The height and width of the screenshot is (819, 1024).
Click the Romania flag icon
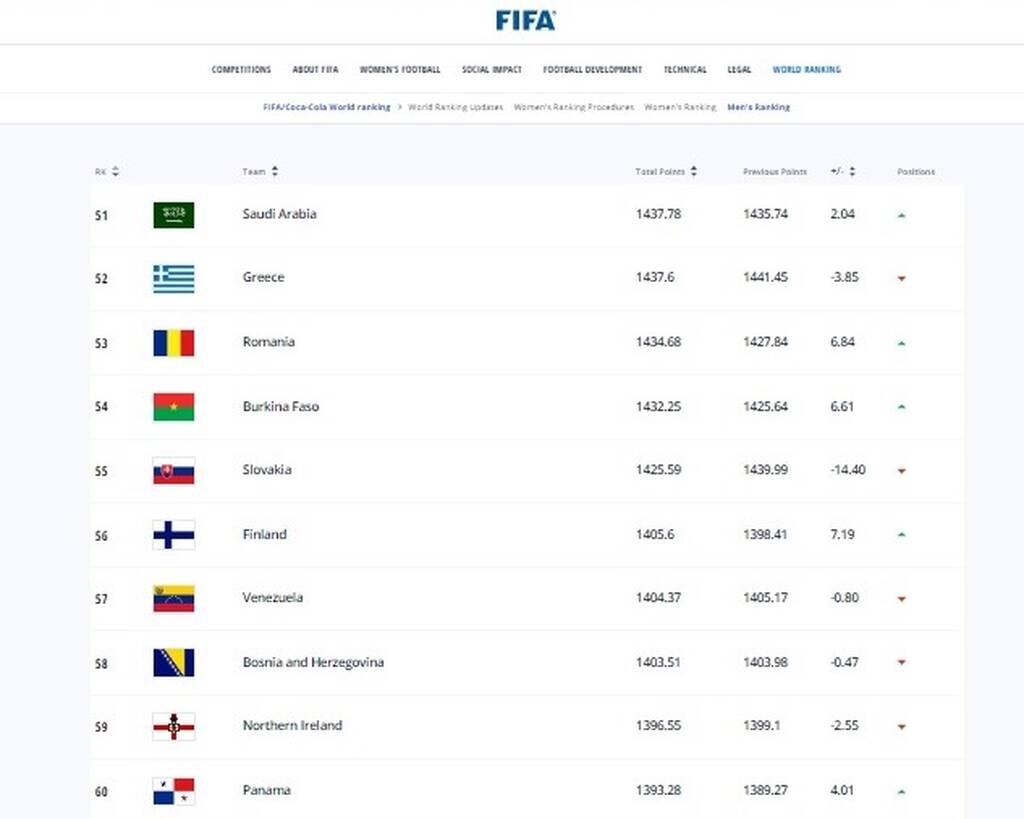click(x=172, y=342)
